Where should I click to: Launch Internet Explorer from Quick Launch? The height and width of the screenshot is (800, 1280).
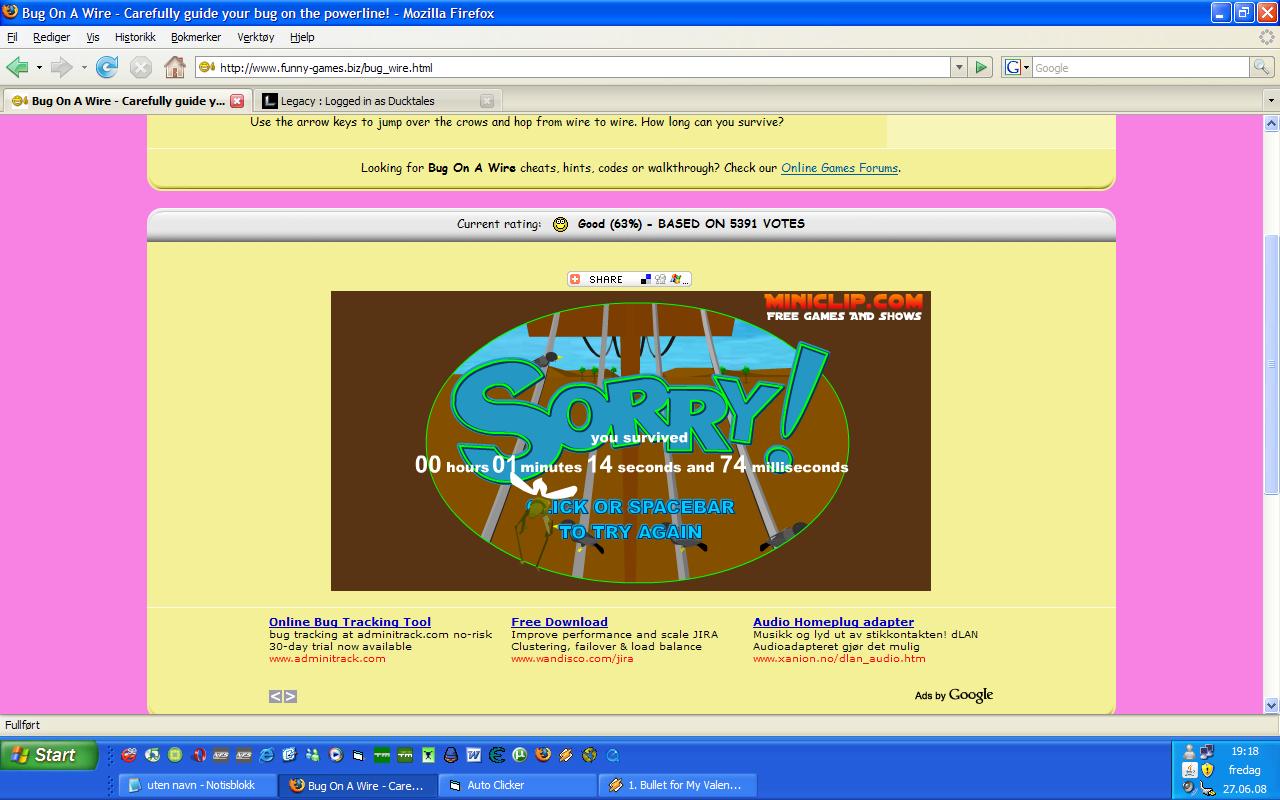(x=266, y=755)
